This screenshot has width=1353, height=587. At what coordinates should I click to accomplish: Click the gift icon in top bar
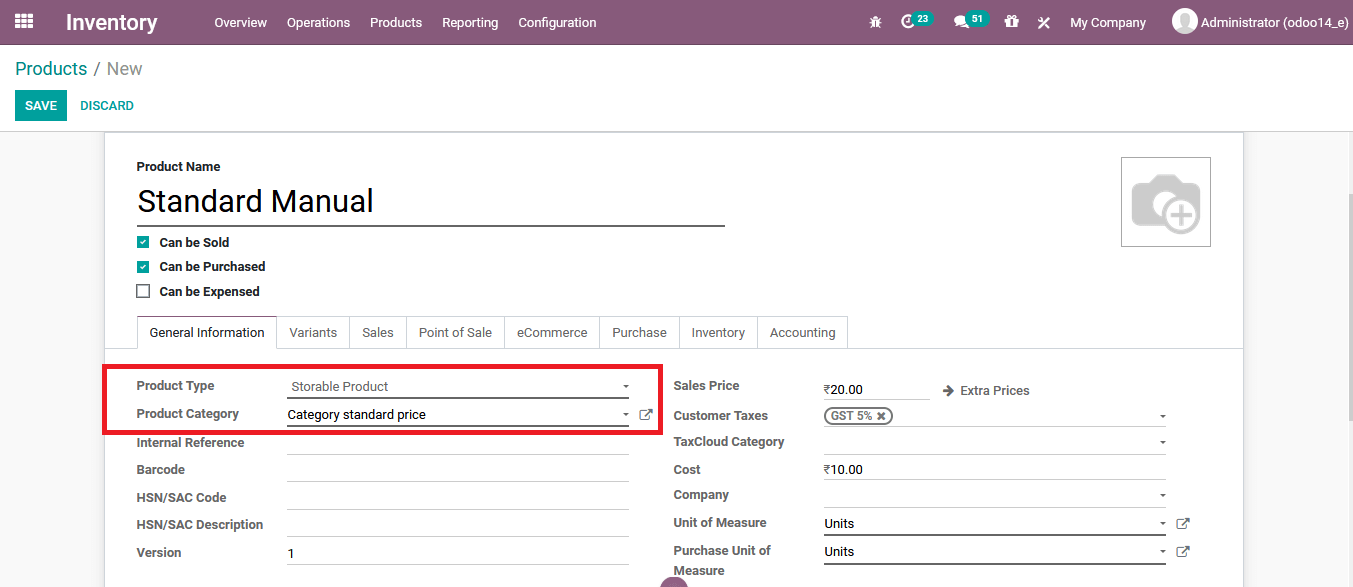point(1011,21)
